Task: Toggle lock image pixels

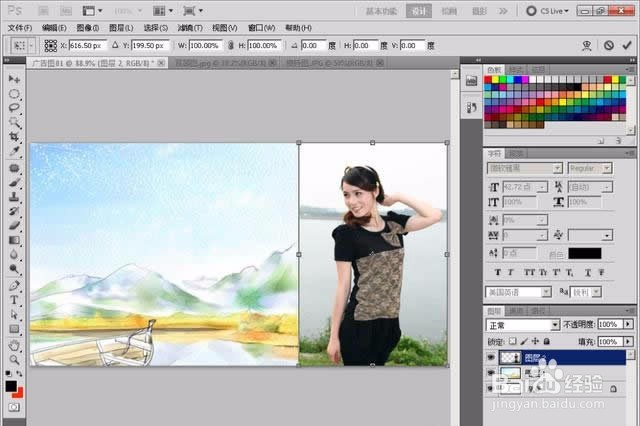Action: click(524, 341)
